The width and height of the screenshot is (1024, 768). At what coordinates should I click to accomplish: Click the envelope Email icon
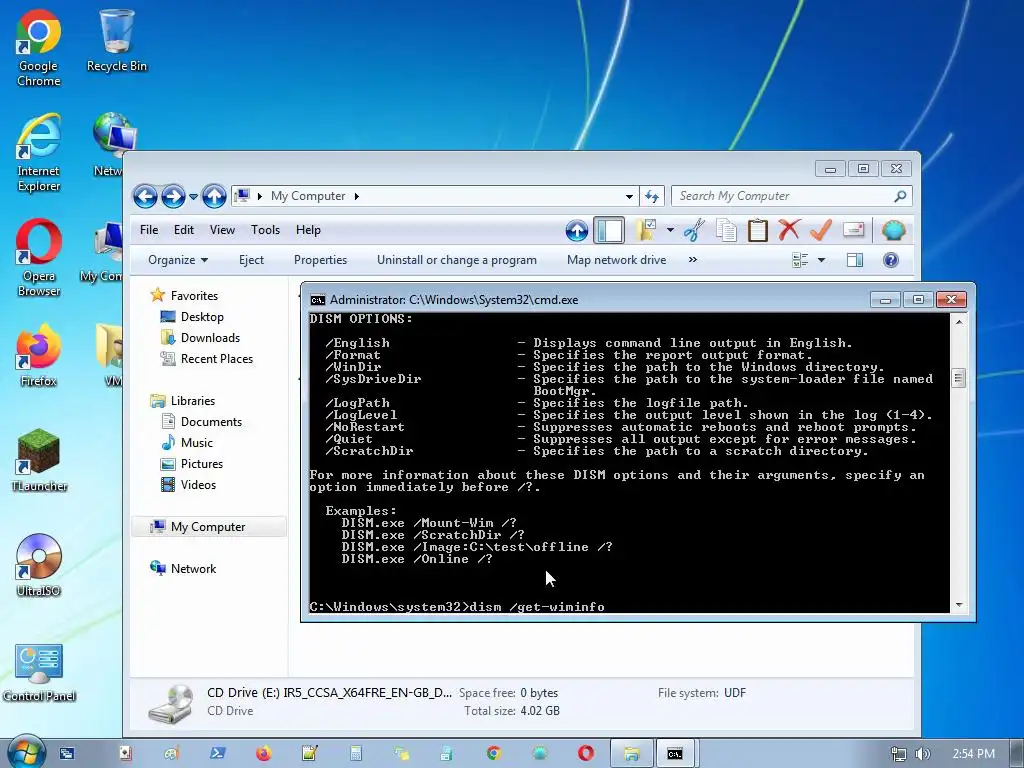pyautogui.click(x=854, y=230)
